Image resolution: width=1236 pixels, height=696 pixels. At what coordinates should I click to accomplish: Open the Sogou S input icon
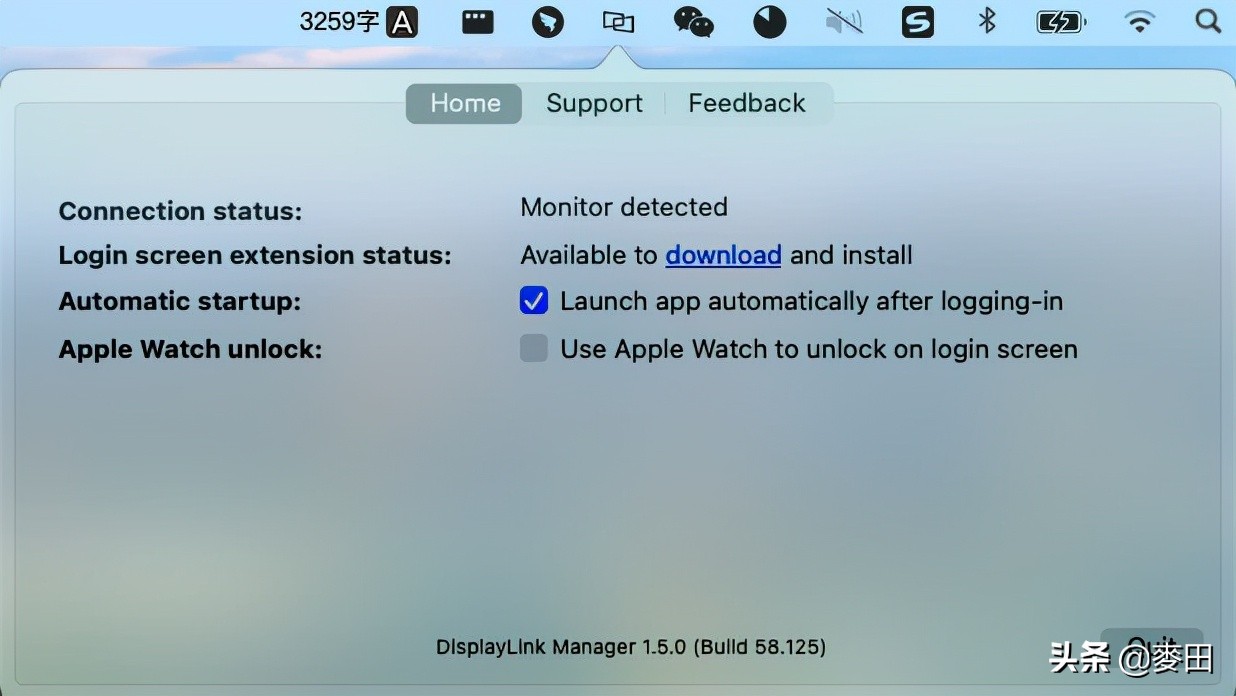pyautogui.click(x=918, y=22)
